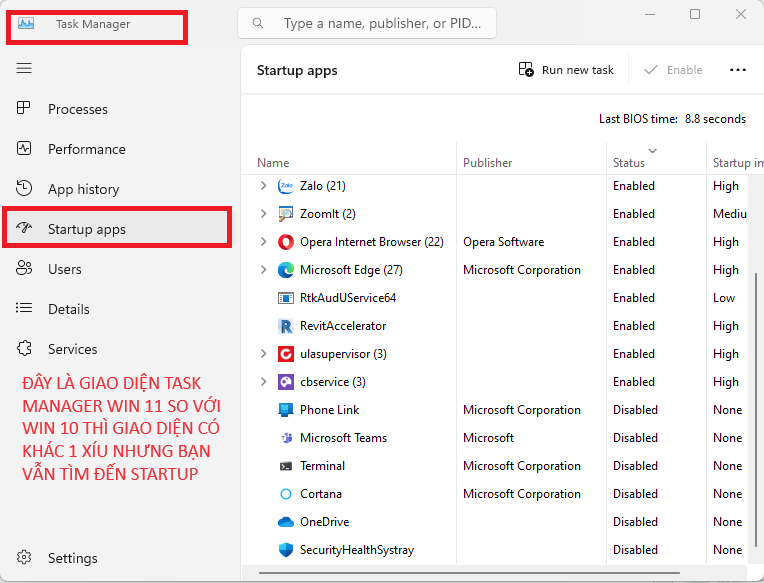Viewport: 764px width, 583px height.
Task: Expand the Zalo (21) group
Action: [x=264, y=186]
